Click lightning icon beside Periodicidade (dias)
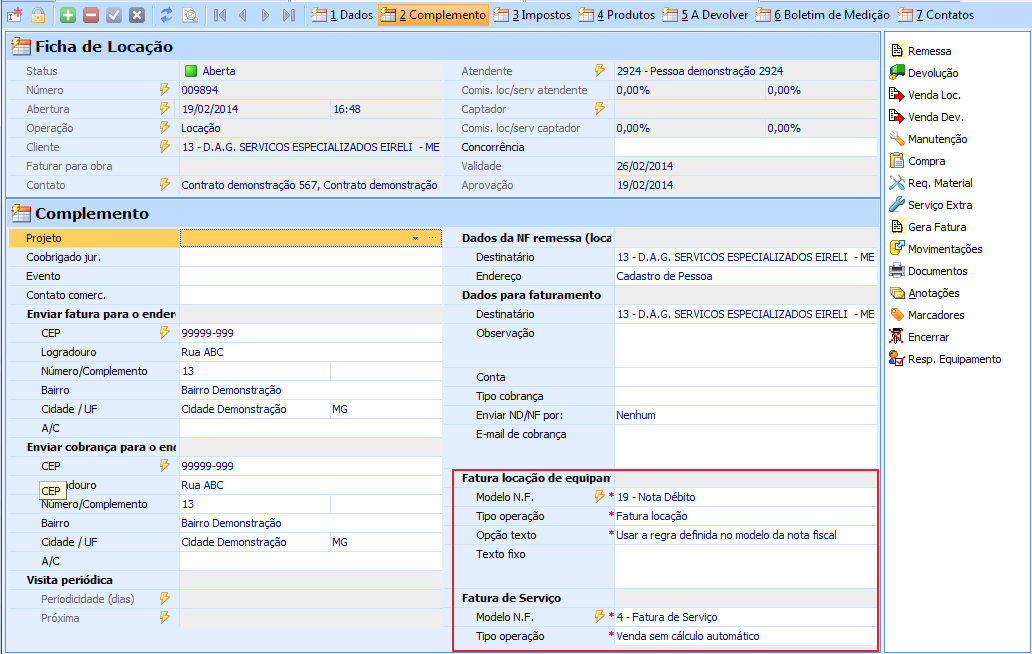This screenshot has height=654, width=1032. tap(165, 599)
